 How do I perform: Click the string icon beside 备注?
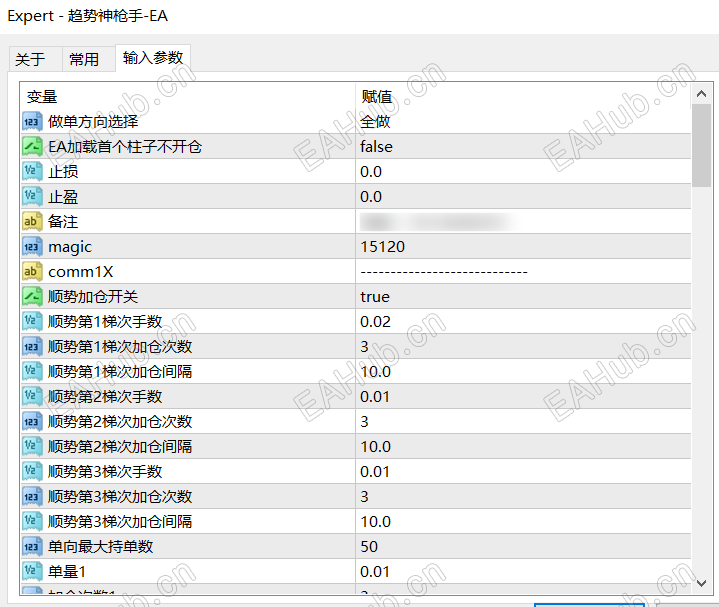point(32,221)
